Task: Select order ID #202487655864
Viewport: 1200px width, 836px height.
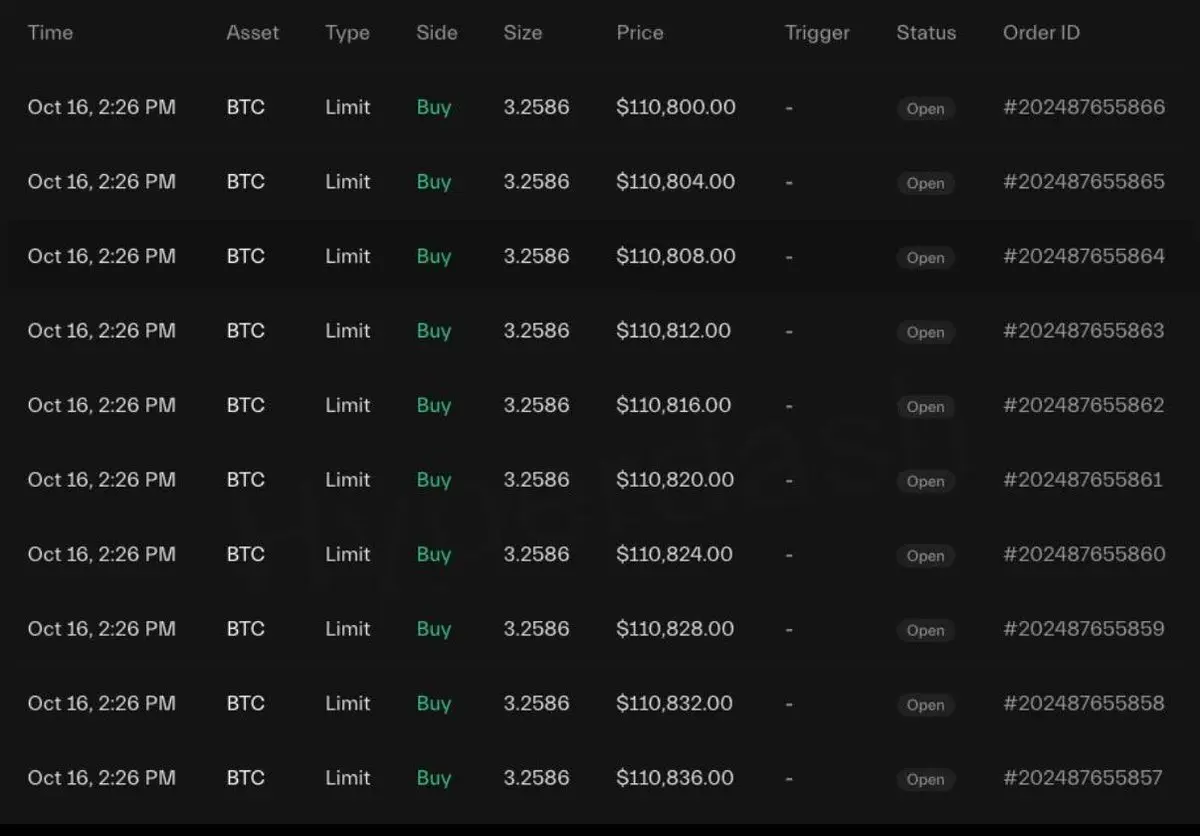Action: 1083,256
